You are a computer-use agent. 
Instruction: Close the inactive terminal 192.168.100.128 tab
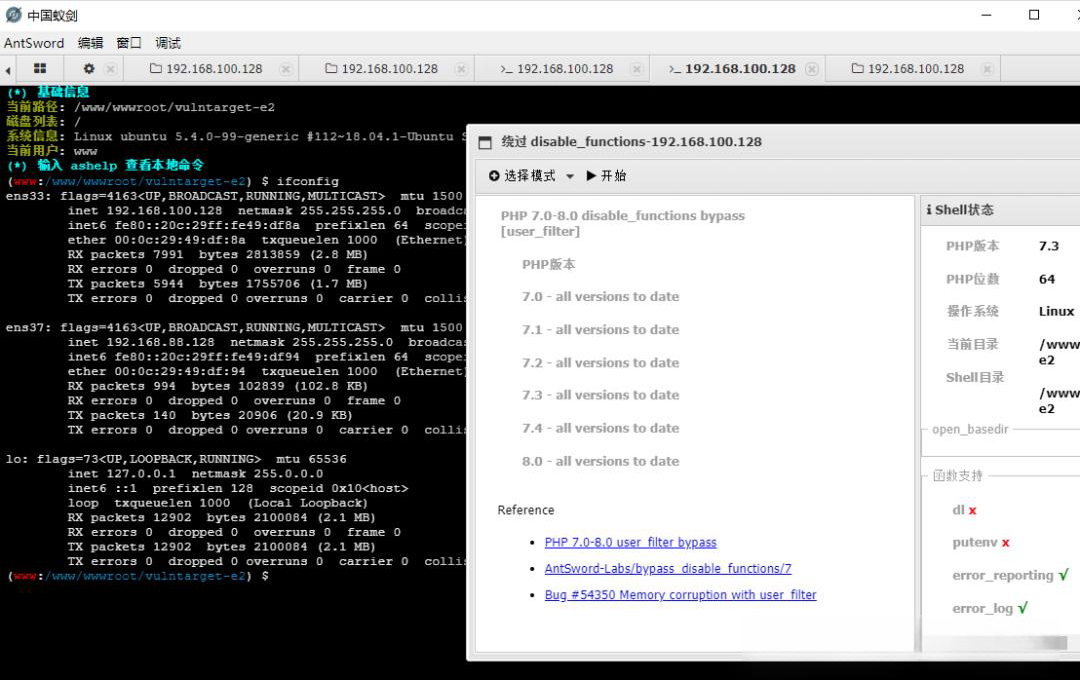637,69
